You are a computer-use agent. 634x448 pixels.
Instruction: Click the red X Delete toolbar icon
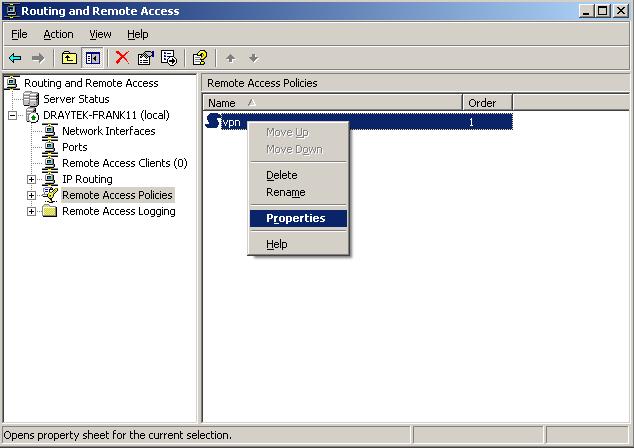(122, 57)
